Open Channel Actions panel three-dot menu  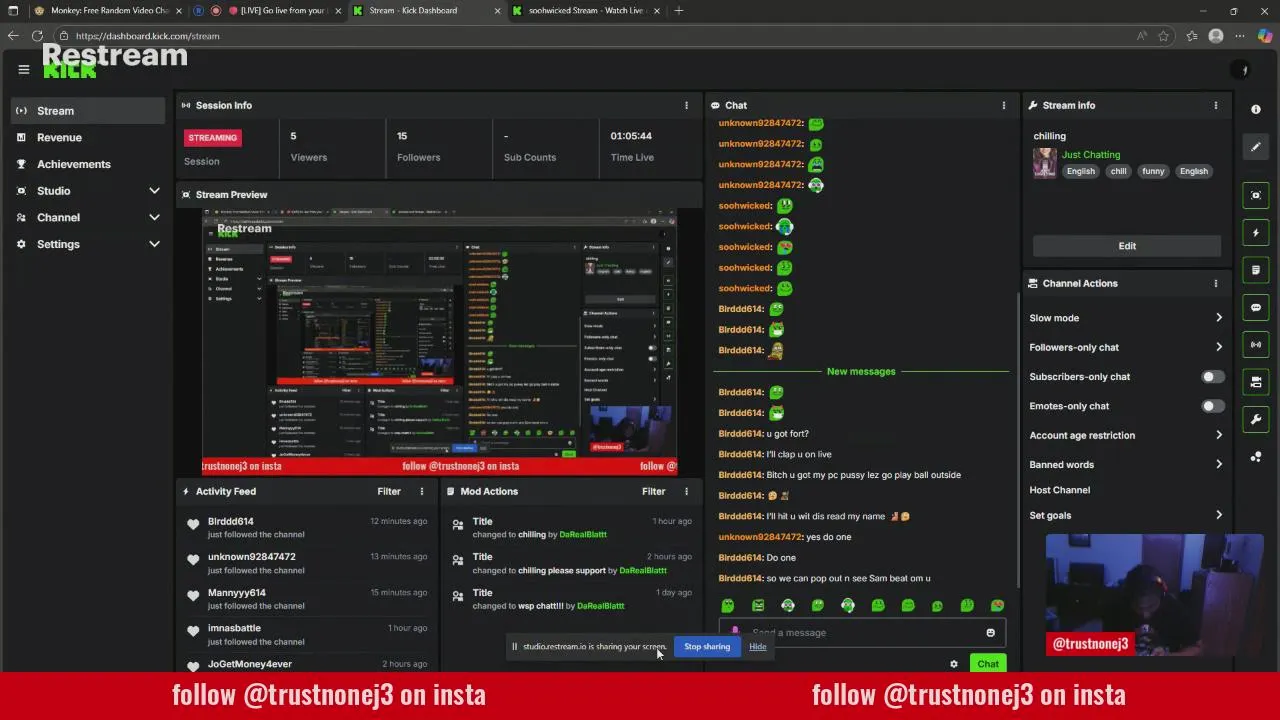click(x=1216, y=283)
